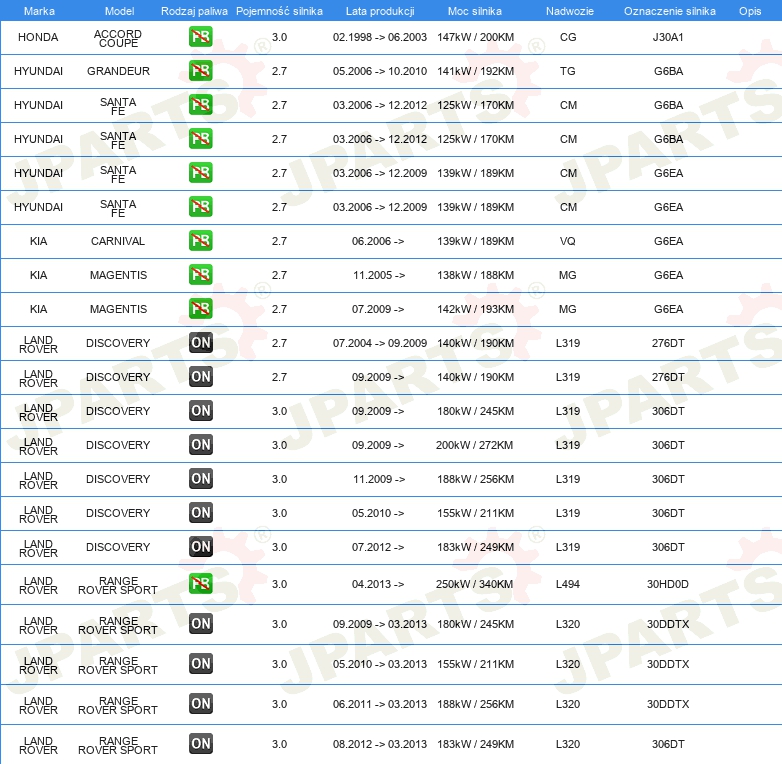Click the ON diesel icon for Discovery 200kW row
782x764 pixels.
200,445
